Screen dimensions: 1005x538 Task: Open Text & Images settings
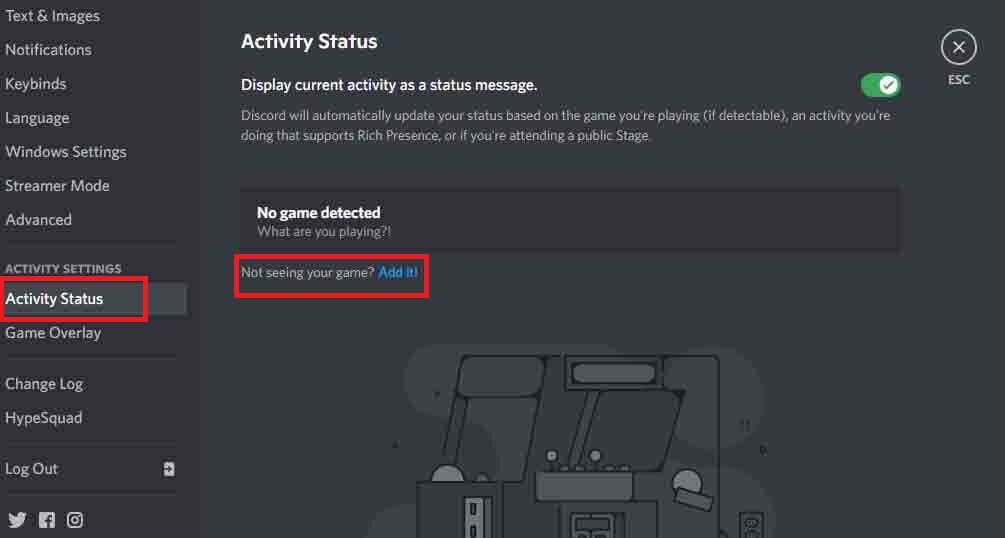point(53,16)
